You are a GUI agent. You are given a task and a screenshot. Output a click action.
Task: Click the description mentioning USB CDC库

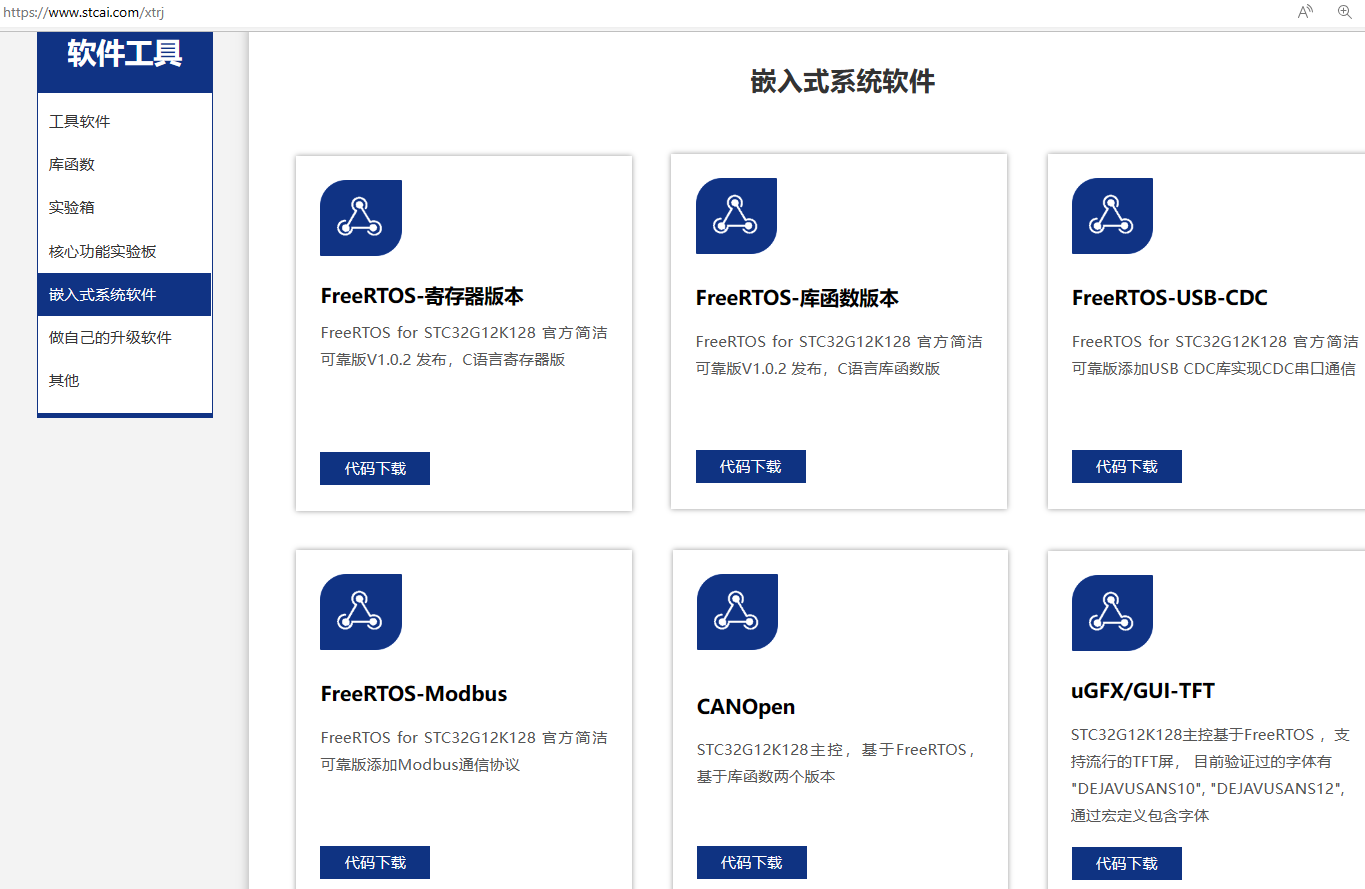(1215, 355)
